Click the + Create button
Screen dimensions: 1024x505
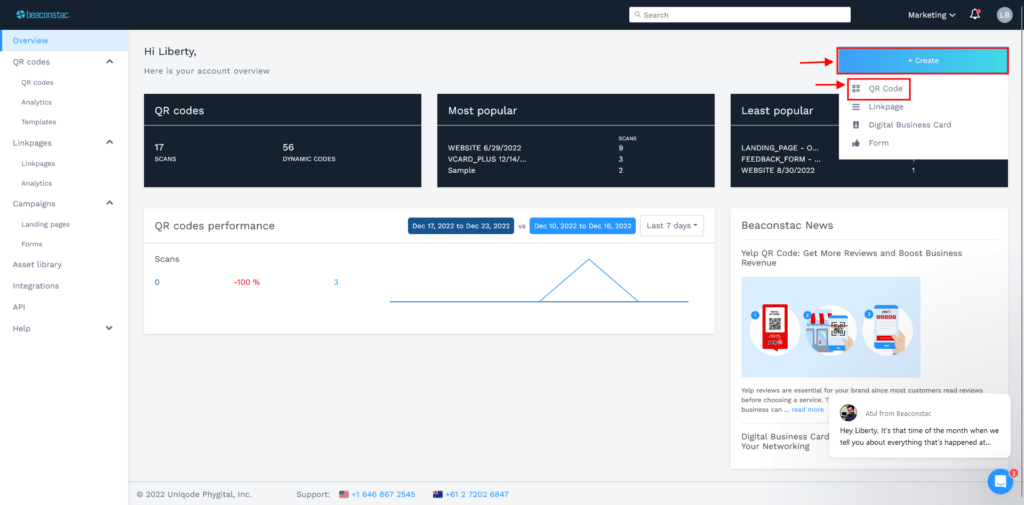pos(923,60)
